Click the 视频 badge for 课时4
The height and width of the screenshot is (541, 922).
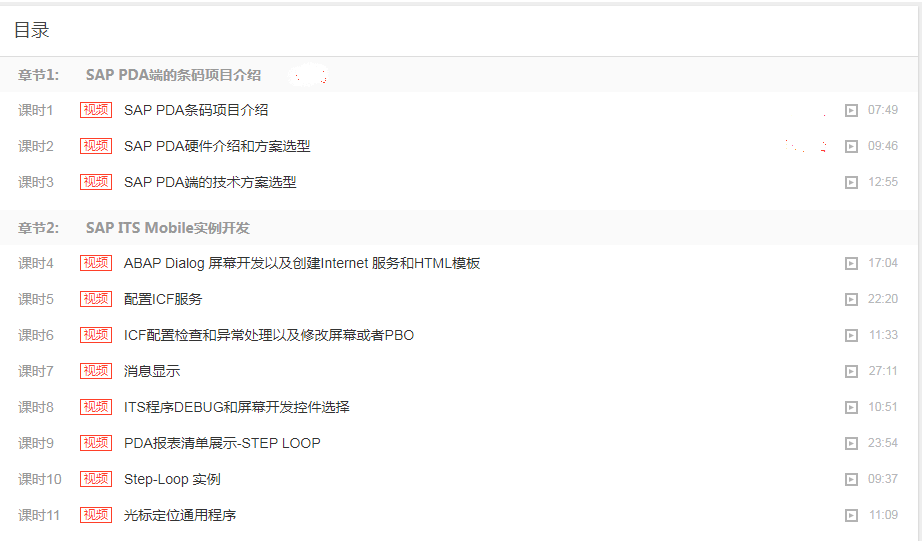coord(96,263)
